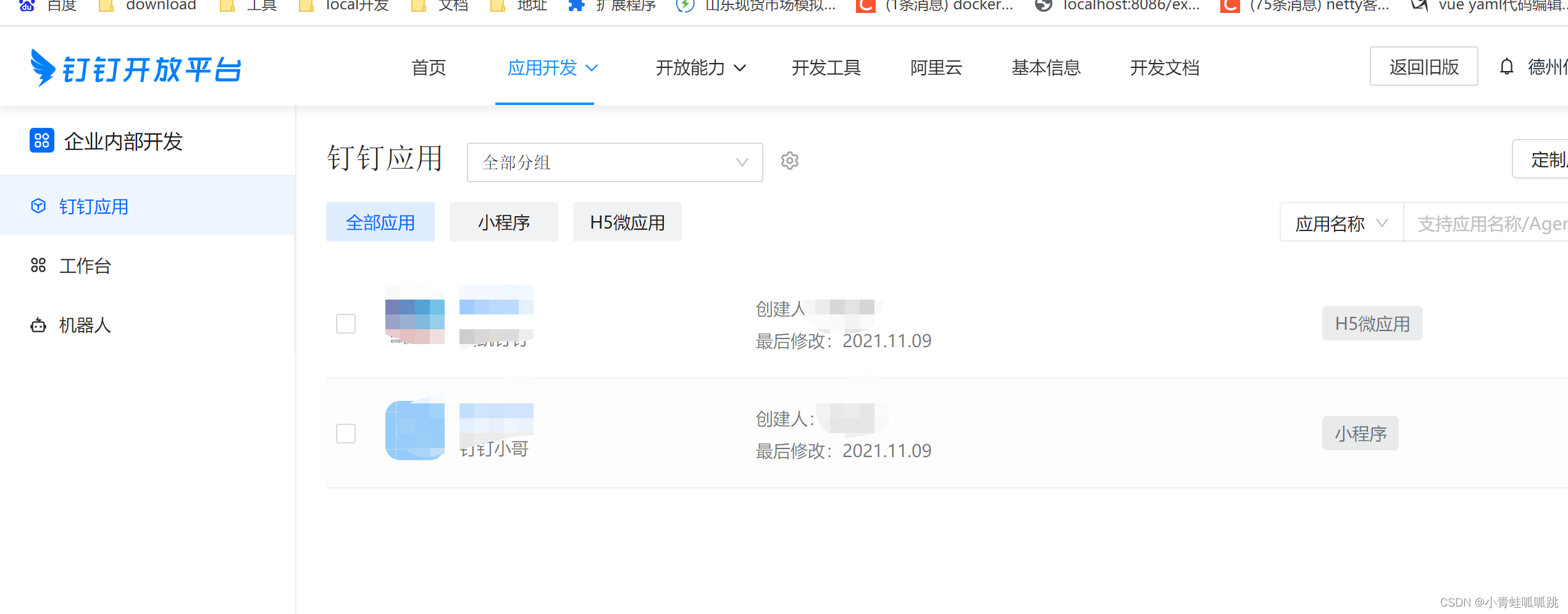
Task: Open the netty CSDN bookmark
Action: tap(1305, 6)
